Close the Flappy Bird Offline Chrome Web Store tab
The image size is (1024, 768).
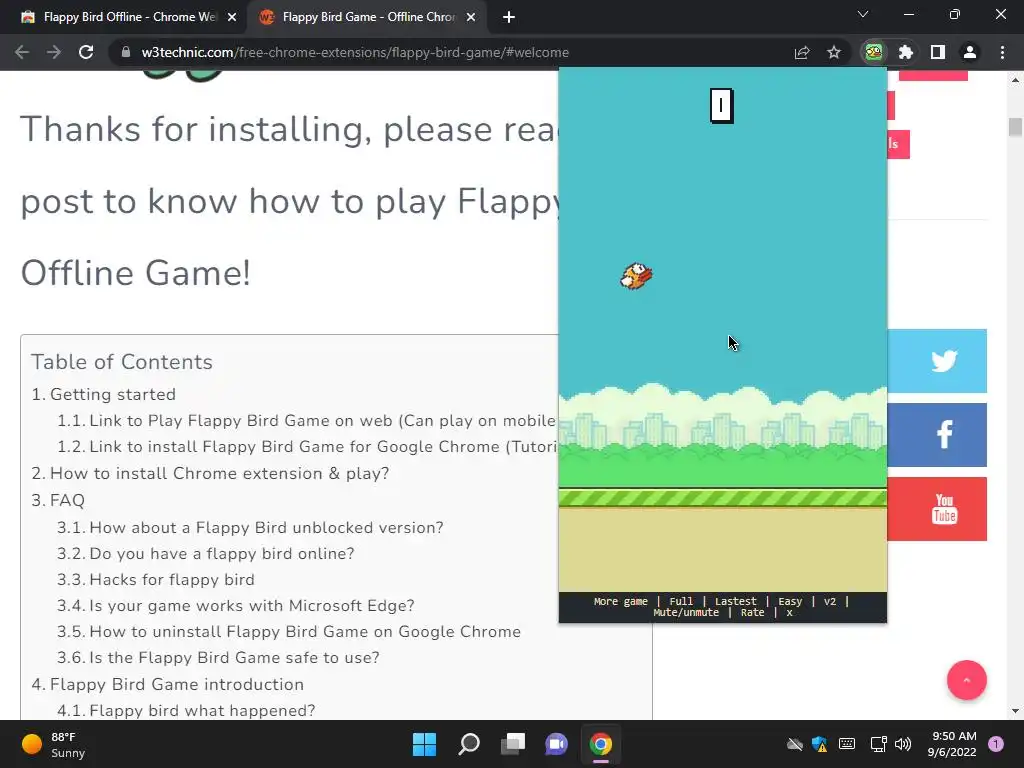pyautogui.click(x=232, y=17)
